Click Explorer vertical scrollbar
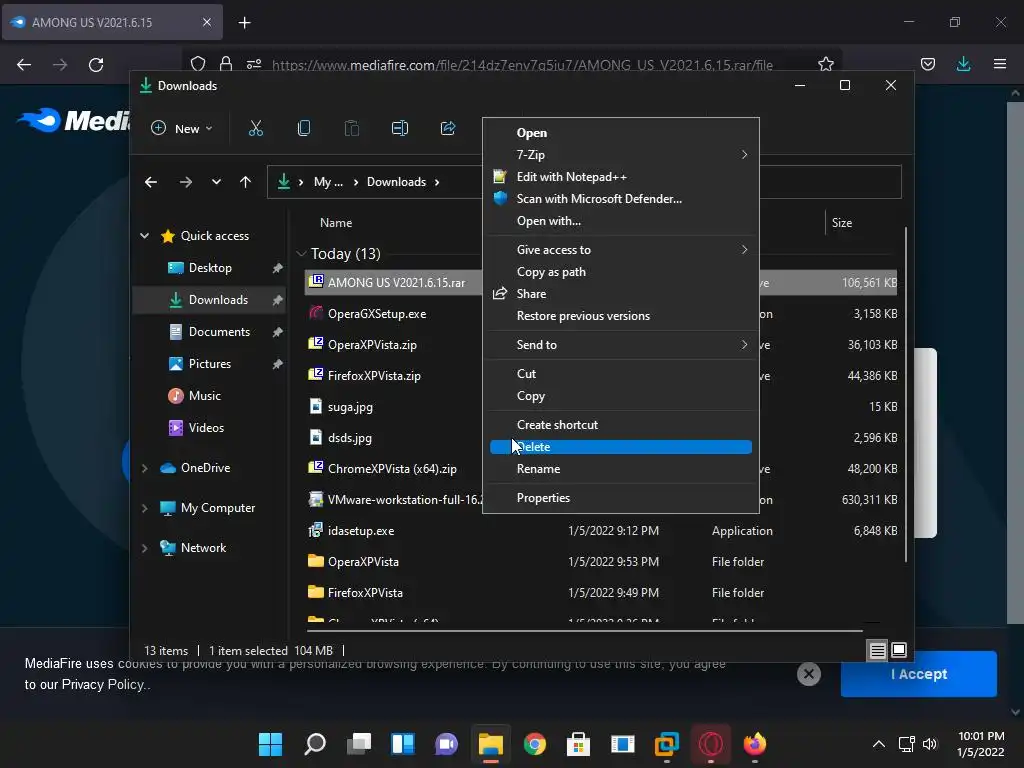1024x768 pixels. point(906,394)
